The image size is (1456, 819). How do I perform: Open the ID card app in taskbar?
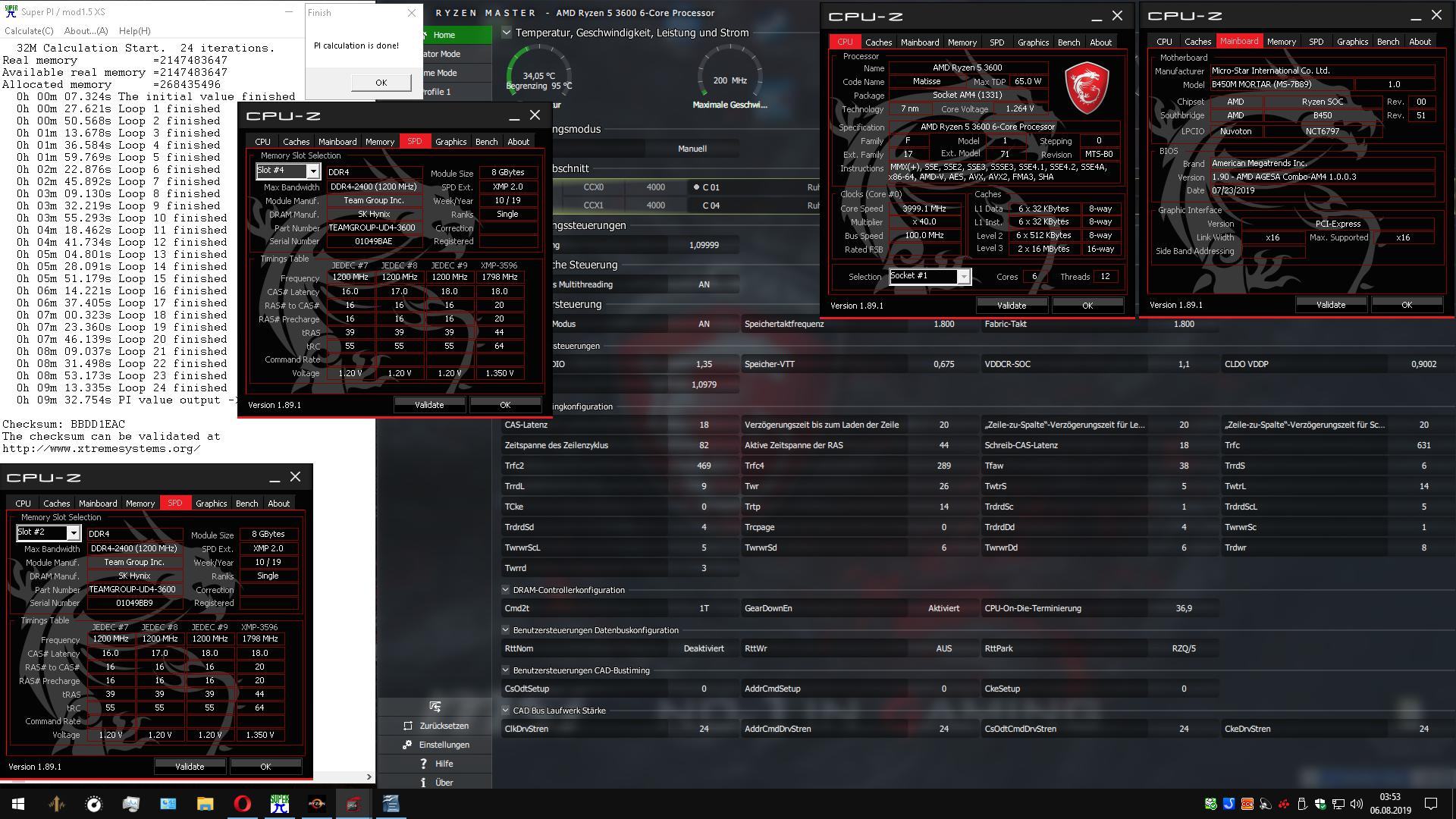point(168,804)
